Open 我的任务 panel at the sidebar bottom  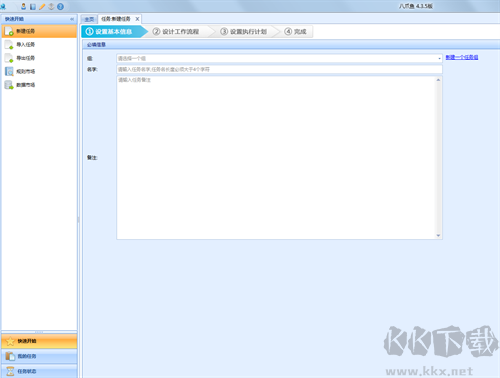pos(39,356)
